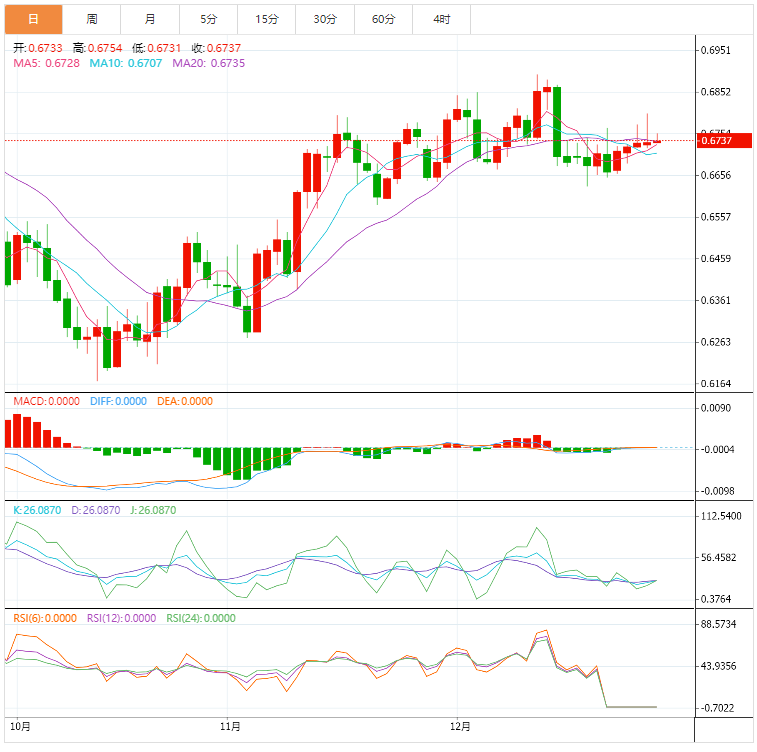Viewport: 757px width, 752px height.
Task: Click the 0.6852 price axis label
Action: (715, 92)
